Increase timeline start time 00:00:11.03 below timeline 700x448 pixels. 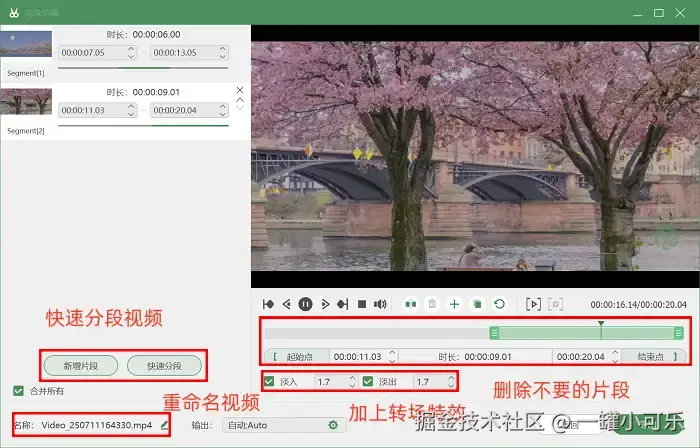(x=392, y=353)
